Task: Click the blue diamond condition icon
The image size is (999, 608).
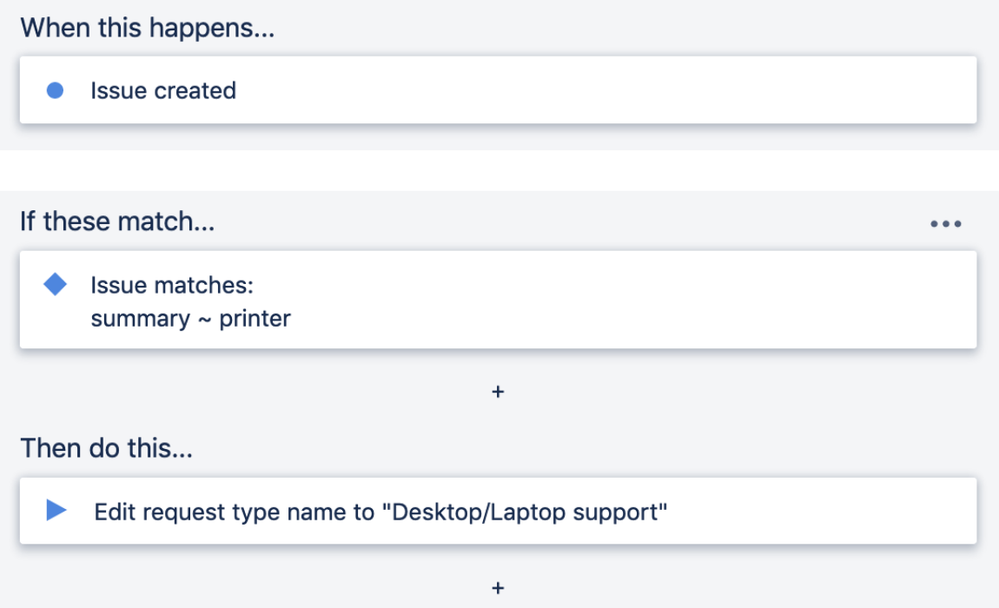Action: [56, 285]
